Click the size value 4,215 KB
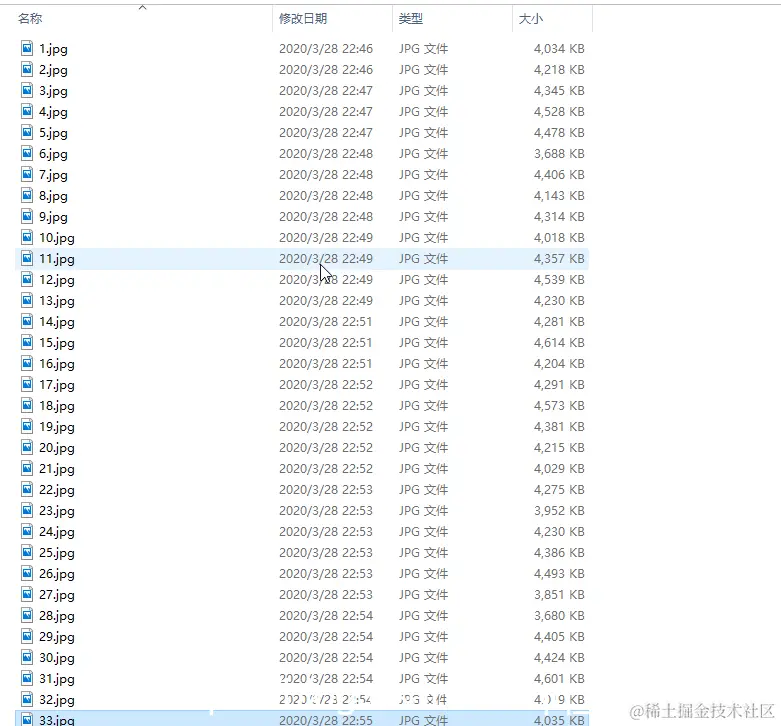 click(x=559, y=448)
